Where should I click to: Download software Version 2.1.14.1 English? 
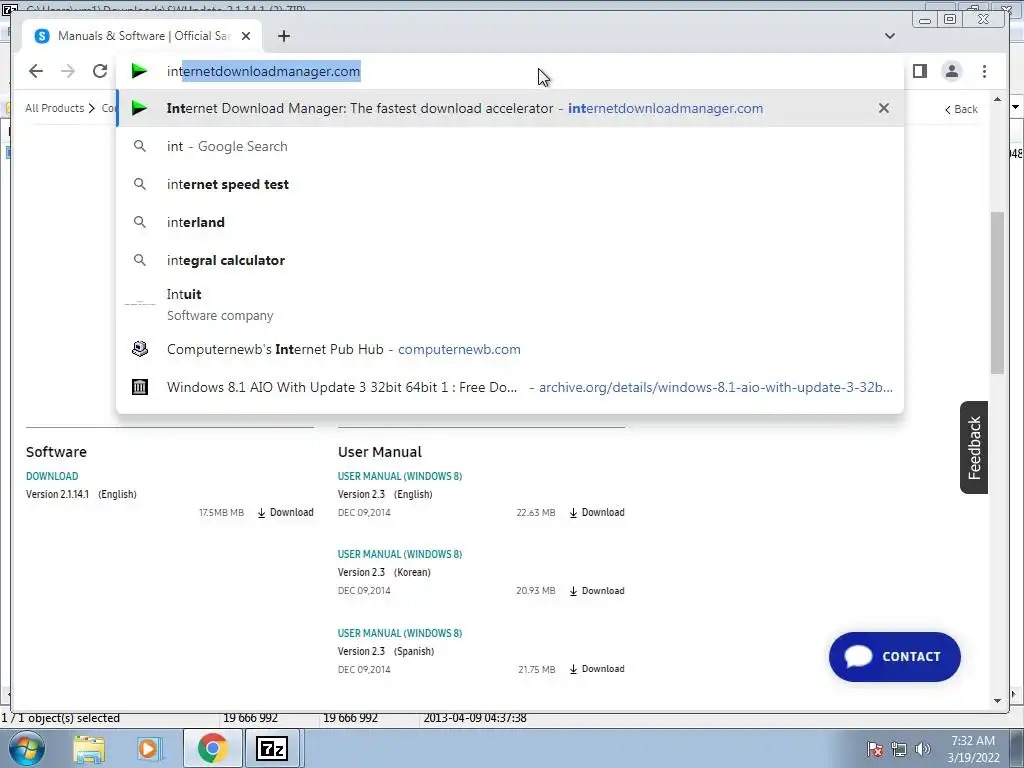(285, 513)
